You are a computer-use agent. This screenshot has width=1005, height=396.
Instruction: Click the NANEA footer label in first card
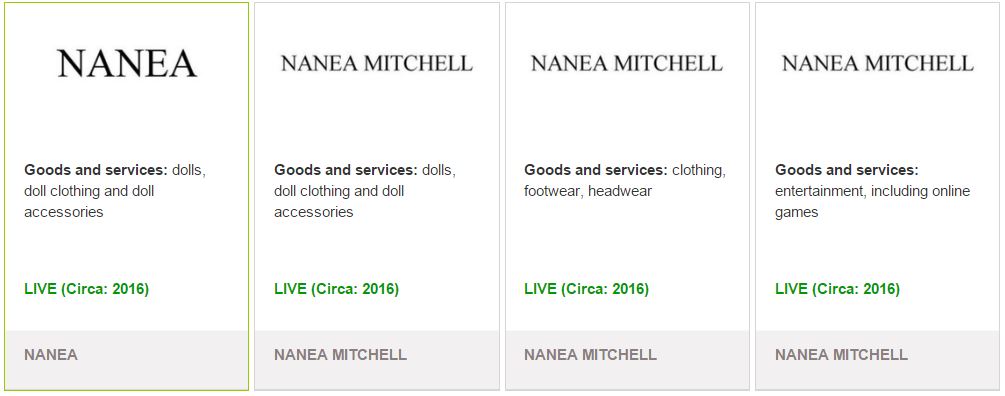[x=51, y=354]
